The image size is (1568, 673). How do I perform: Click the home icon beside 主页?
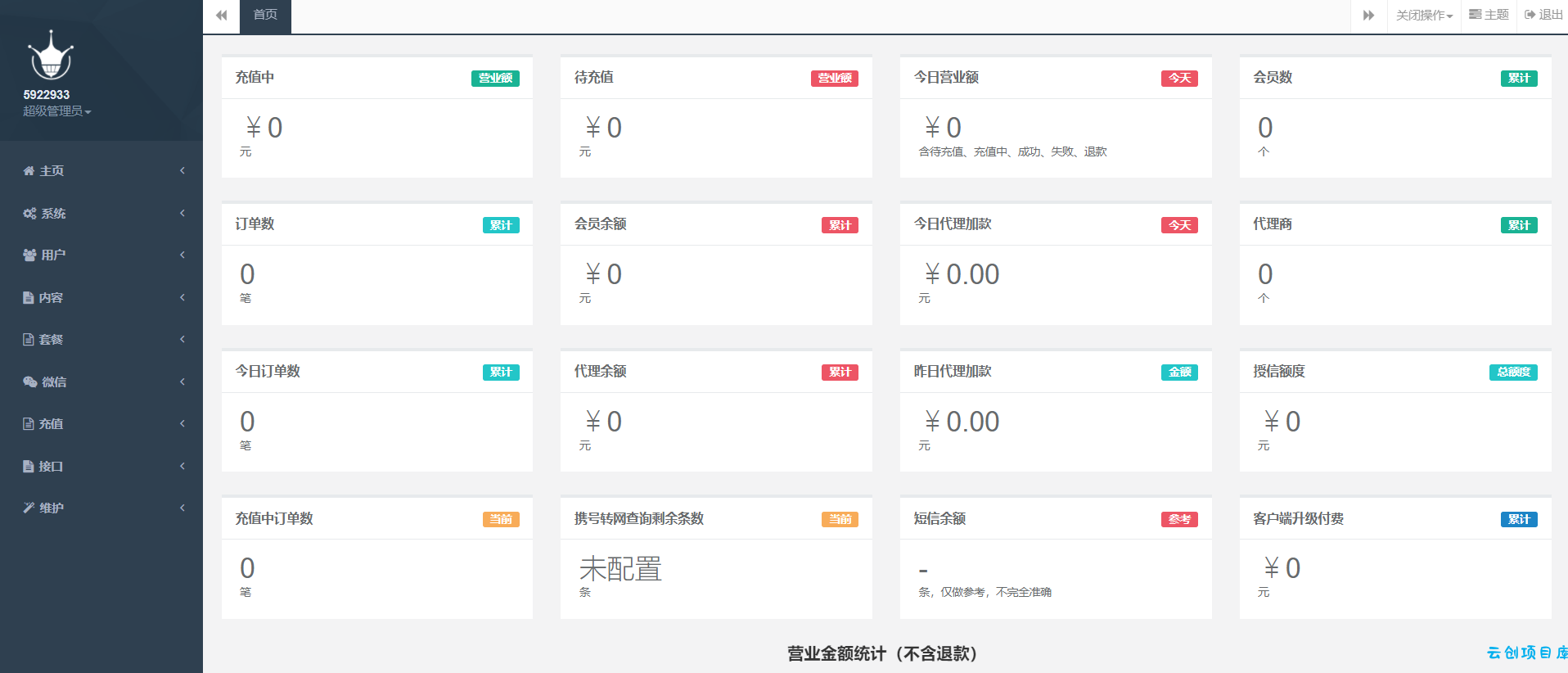tap(29, 171)
